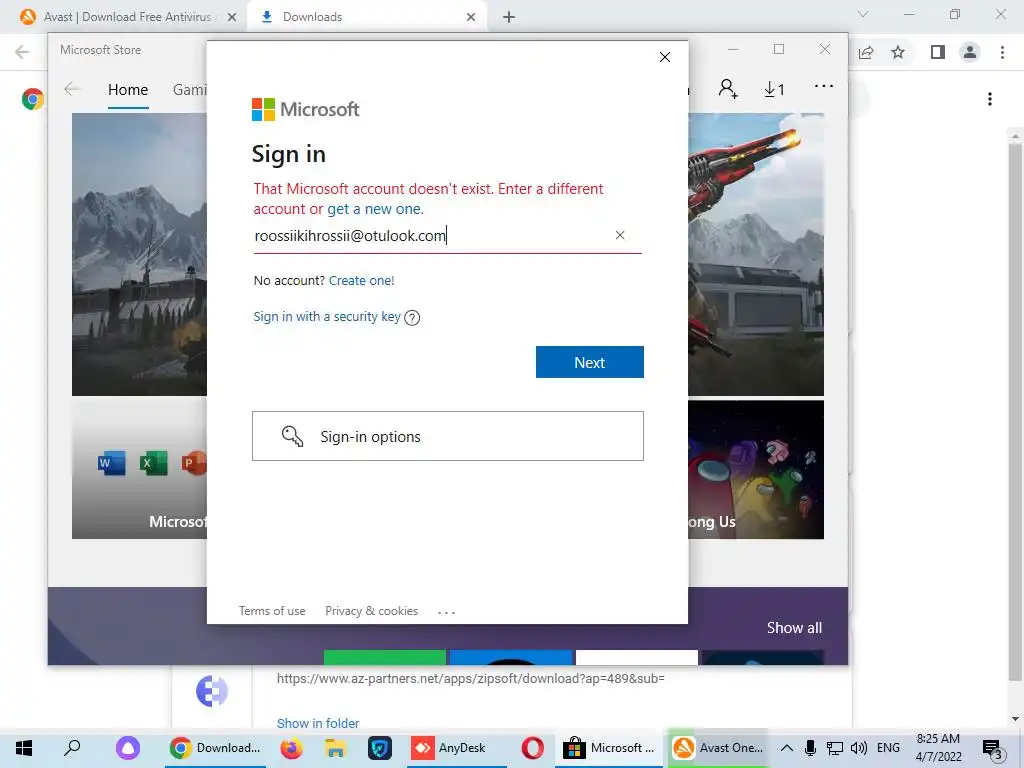Open Microsoft Store downloads indicator

(x=774, y=89)
